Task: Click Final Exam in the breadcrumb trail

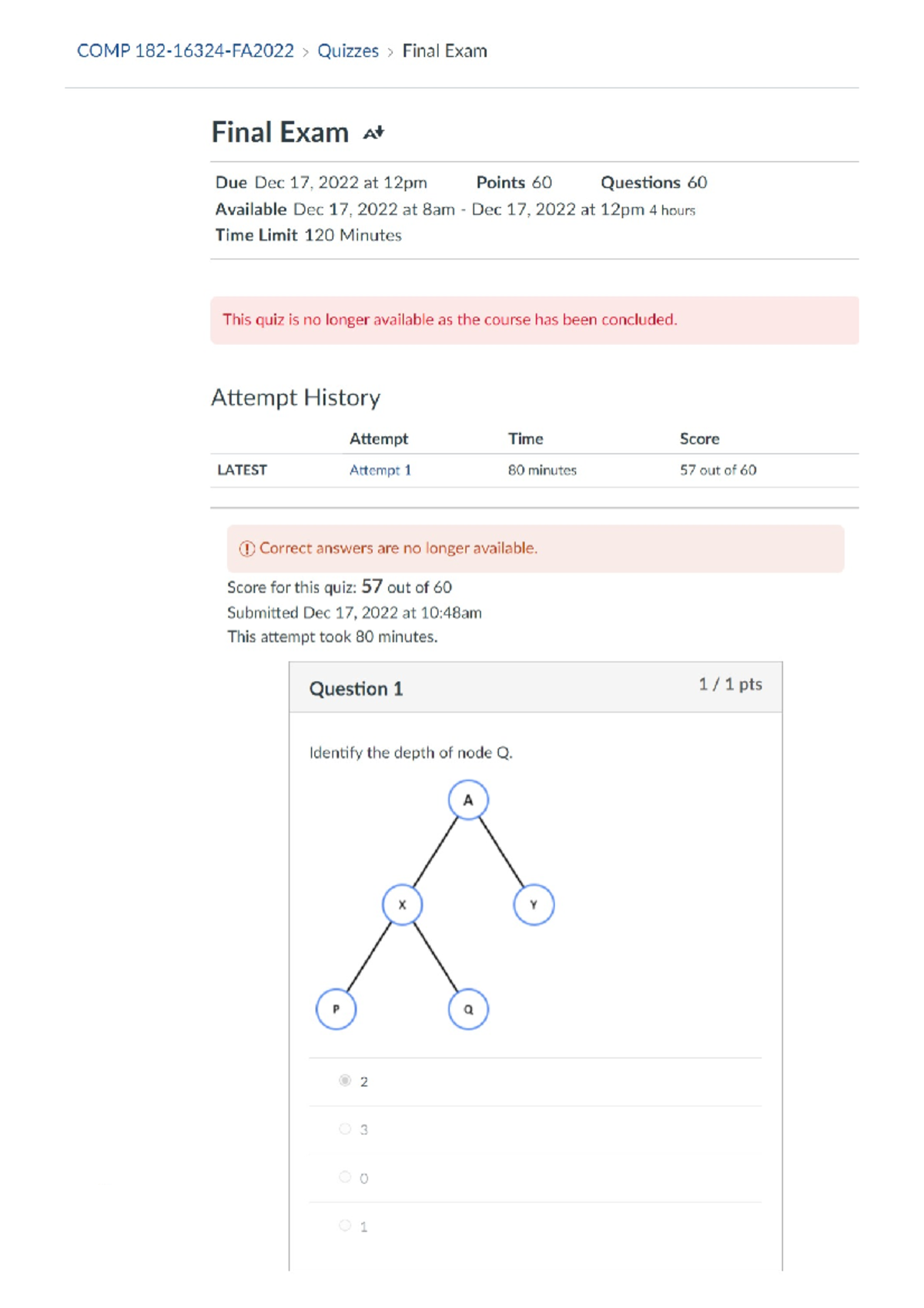Action: 444,51
